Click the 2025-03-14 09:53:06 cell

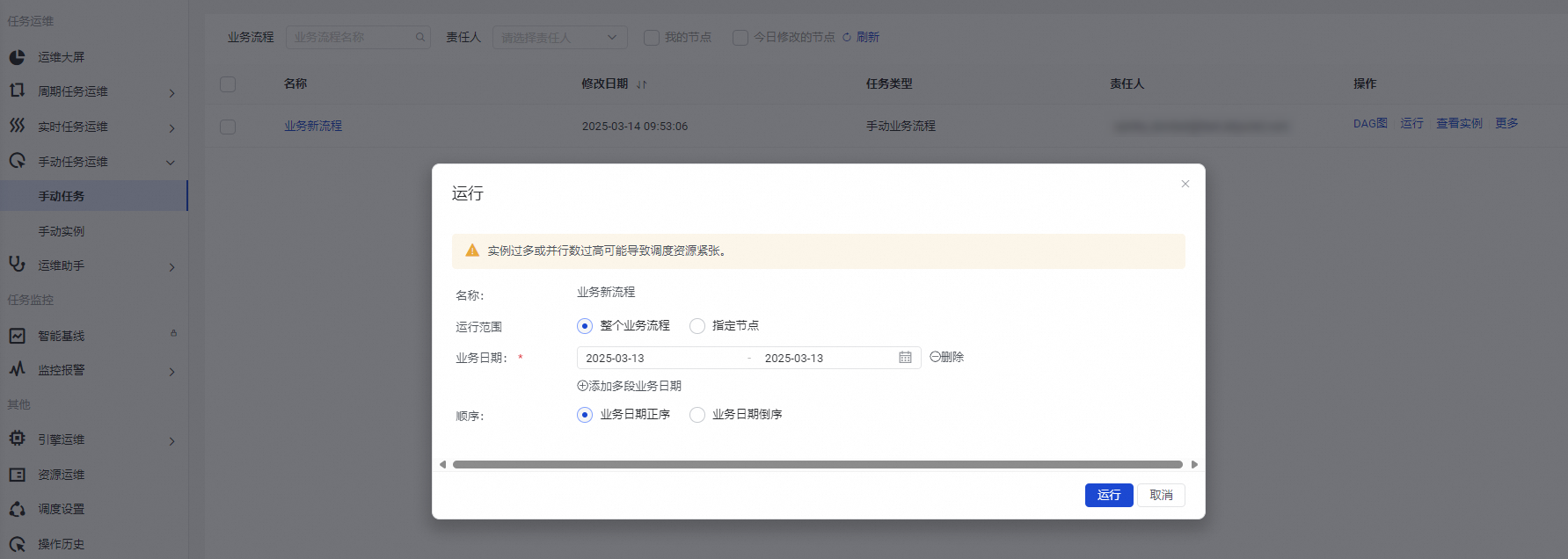(635, 127)
